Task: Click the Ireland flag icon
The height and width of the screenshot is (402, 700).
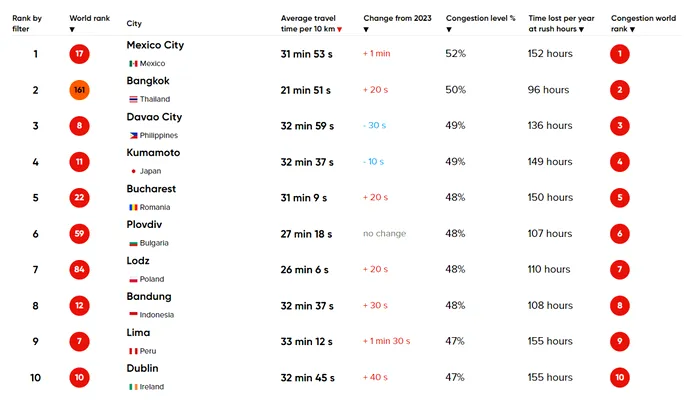Action: point(132,387)
